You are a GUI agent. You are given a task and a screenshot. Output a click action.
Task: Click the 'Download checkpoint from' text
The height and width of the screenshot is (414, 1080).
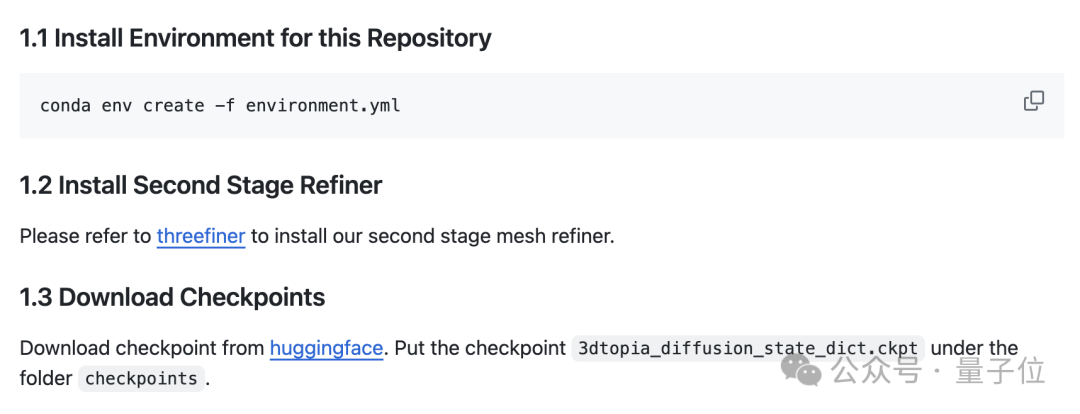click(142, 349)
